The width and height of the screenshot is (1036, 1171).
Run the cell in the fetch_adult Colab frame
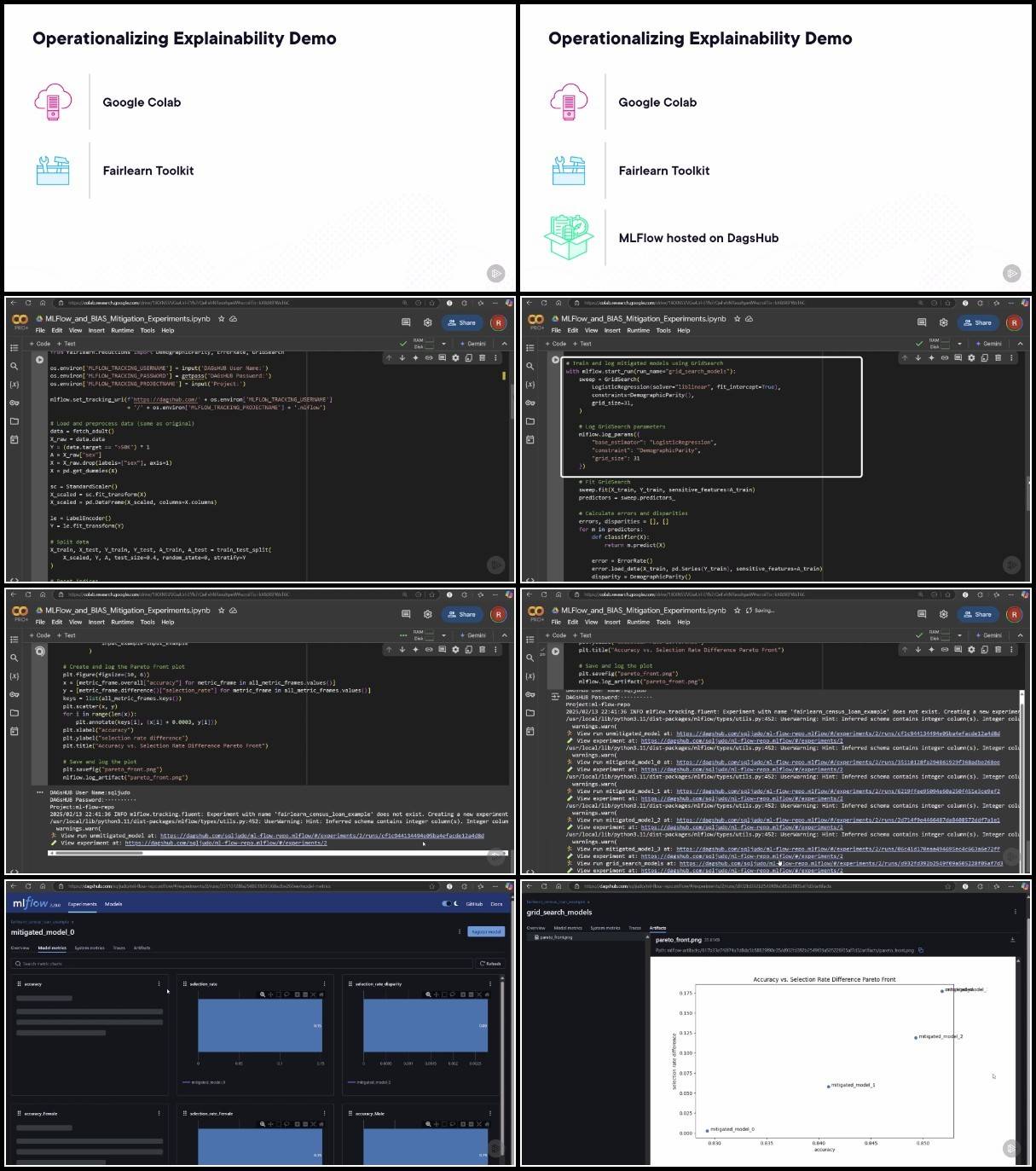point(40,359)
